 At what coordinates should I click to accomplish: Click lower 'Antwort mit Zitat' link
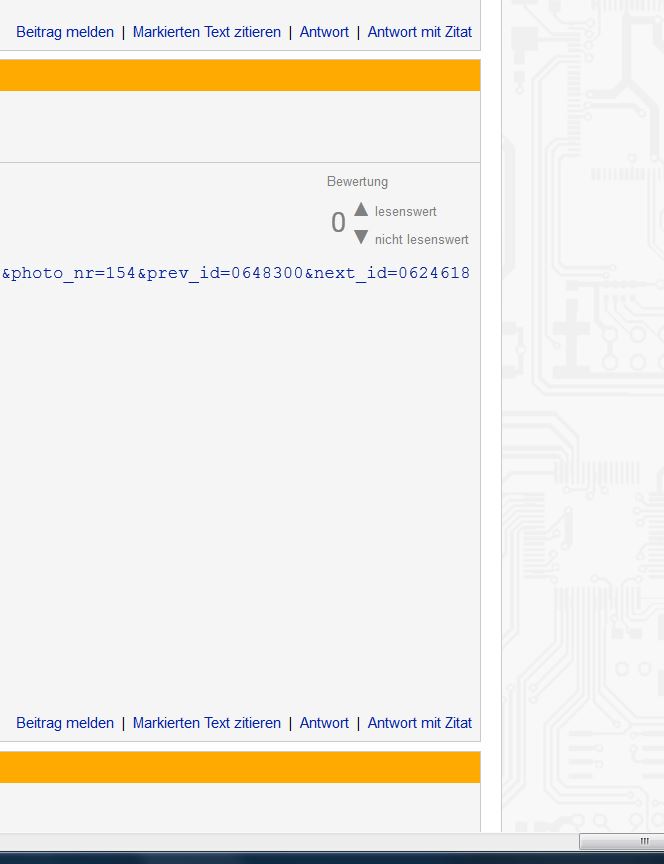coord(420,723)
